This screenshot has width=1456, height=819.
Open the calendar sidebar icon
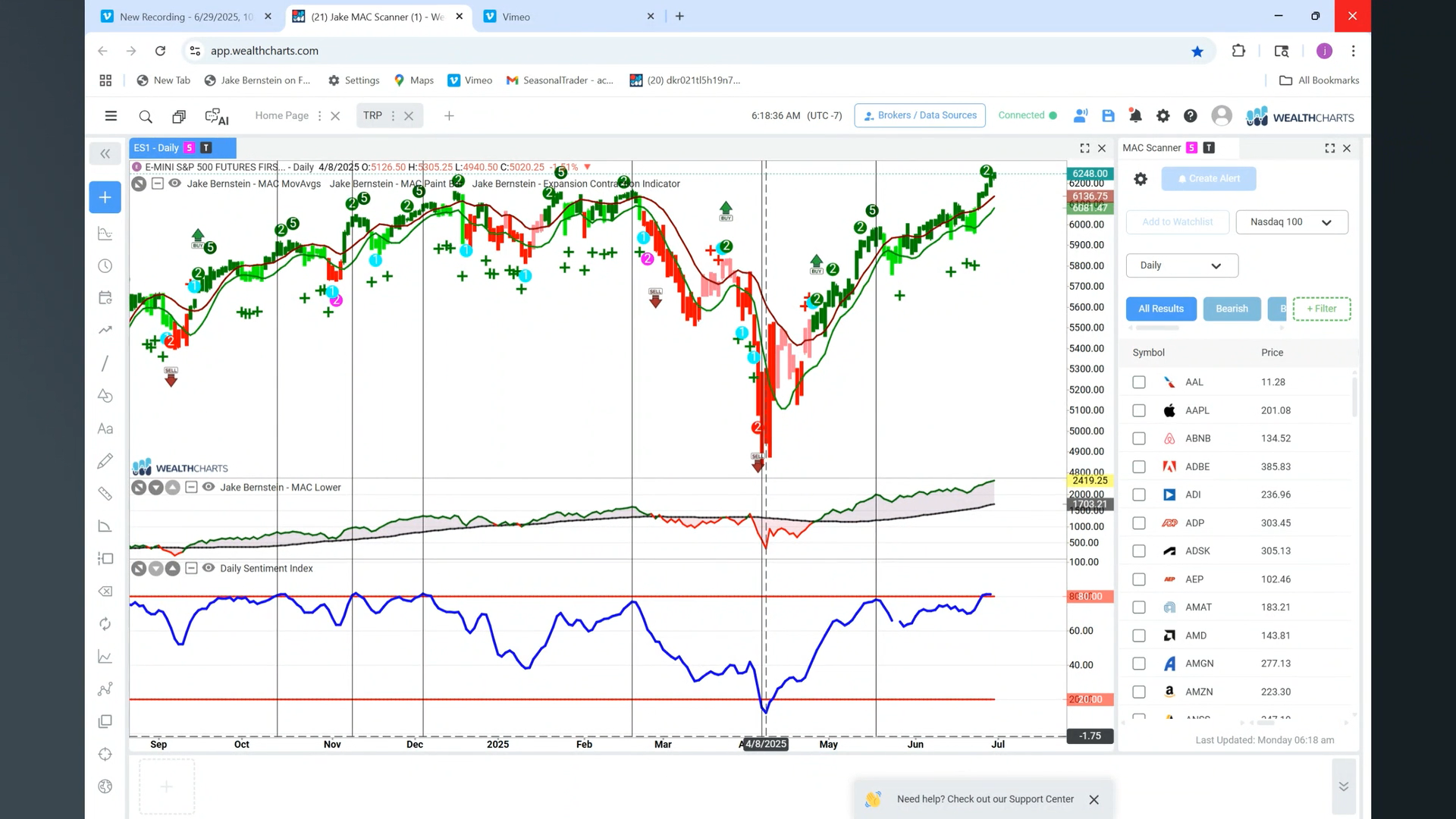105,298
